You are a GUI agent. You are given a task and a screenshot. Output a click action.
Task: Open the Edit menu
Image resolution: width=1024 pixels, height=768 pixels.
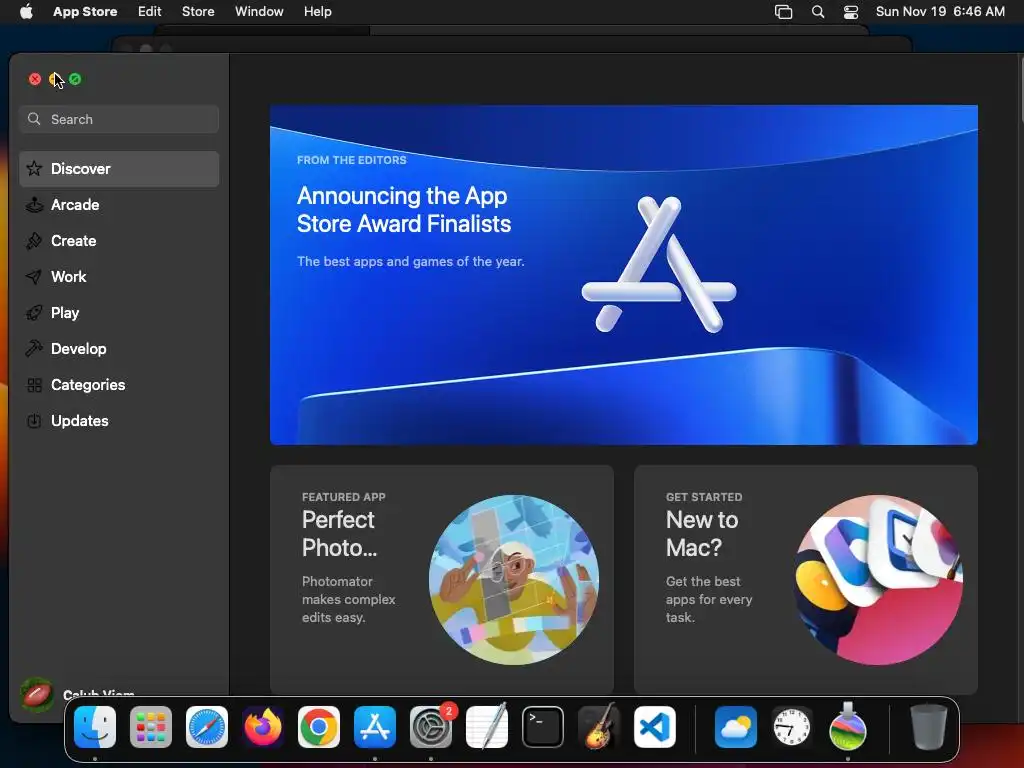(x=150, y=11)
